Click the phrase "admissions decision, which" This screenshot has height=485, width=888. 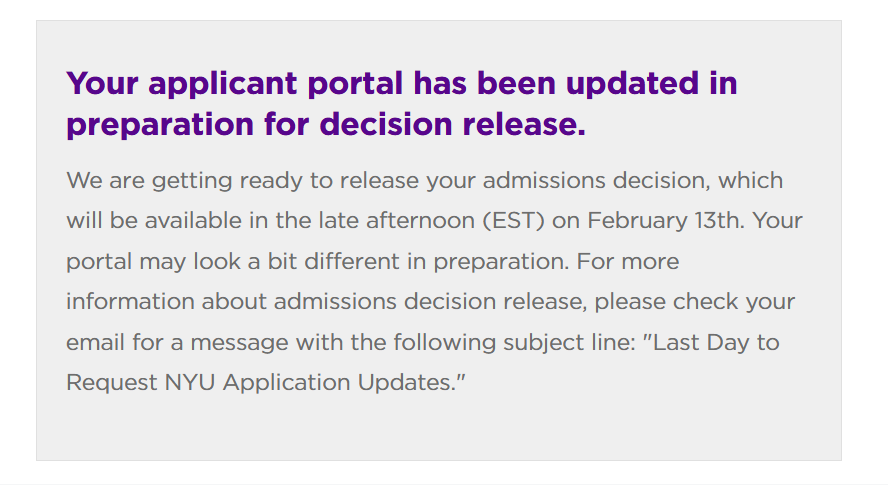(x=633, y=181)
